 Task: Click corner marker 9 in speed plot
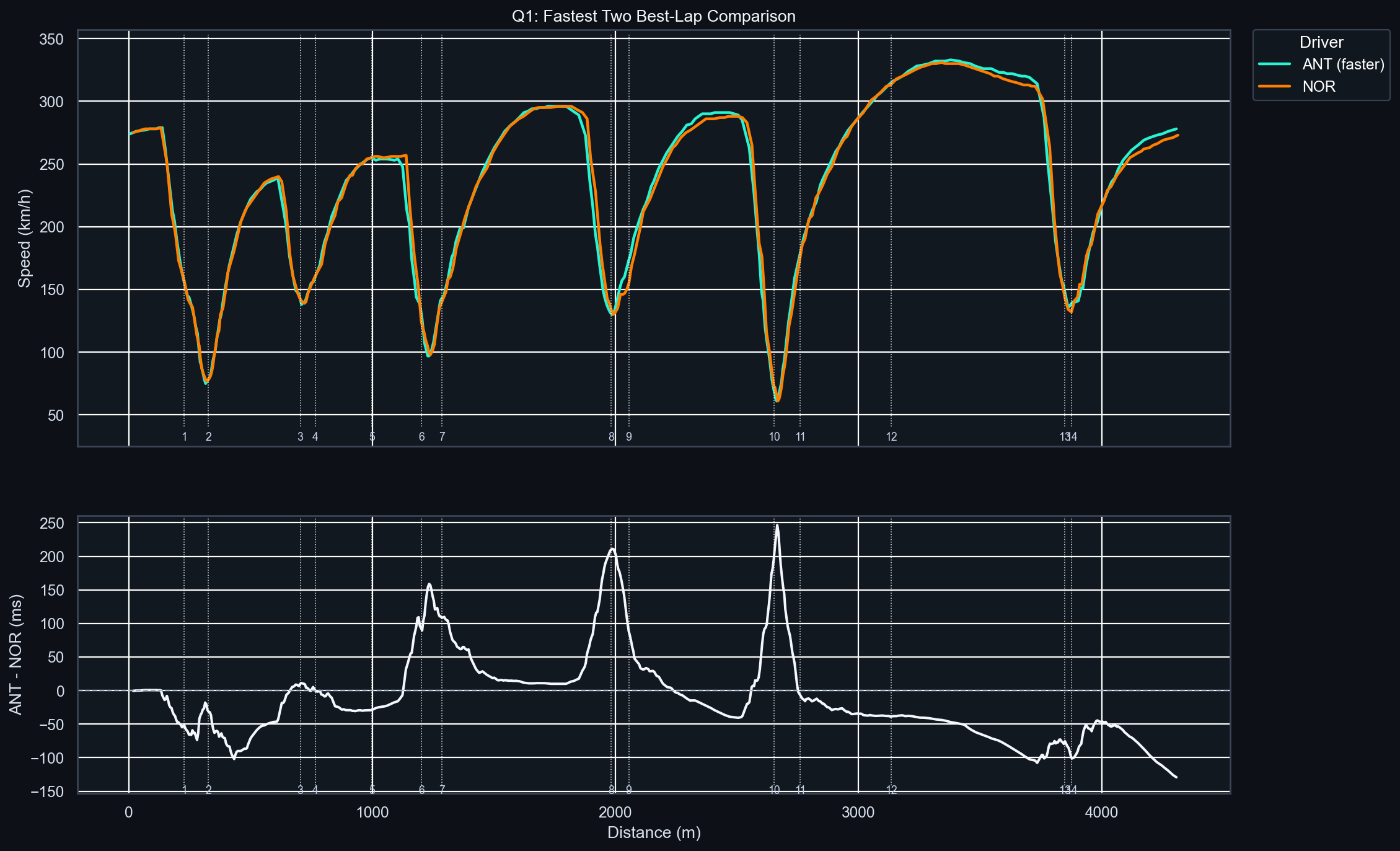[629, 437]
